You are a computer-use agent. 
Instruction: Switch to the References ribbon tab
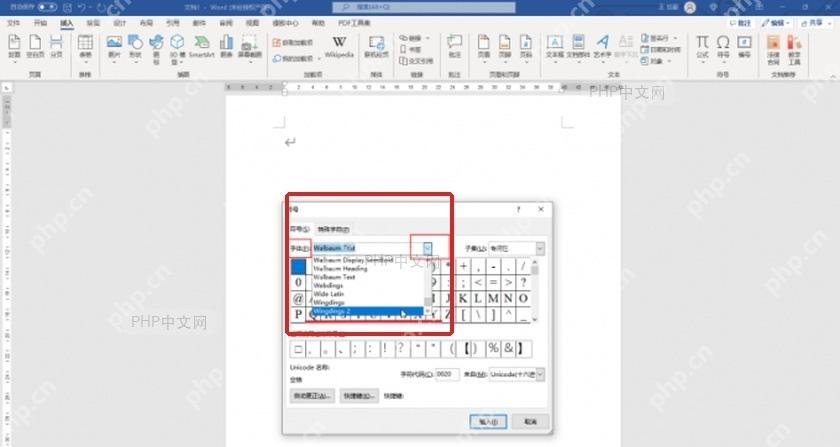coord(172,23)
